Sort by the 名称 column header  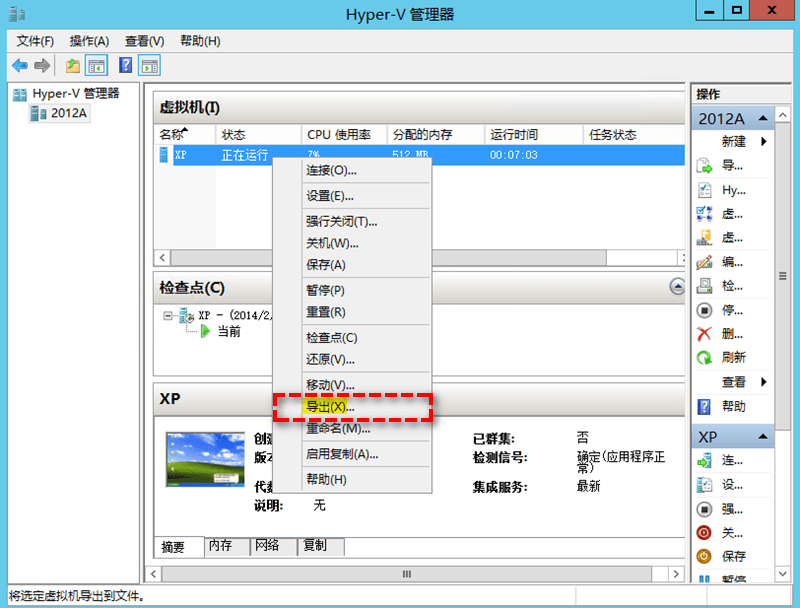[x=185, y=135]
